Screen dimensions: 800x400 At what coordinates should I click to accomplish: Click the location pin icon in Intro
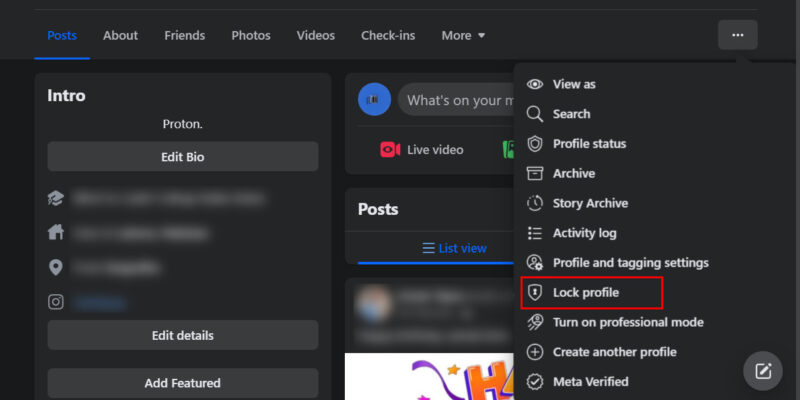pos(56,267)
